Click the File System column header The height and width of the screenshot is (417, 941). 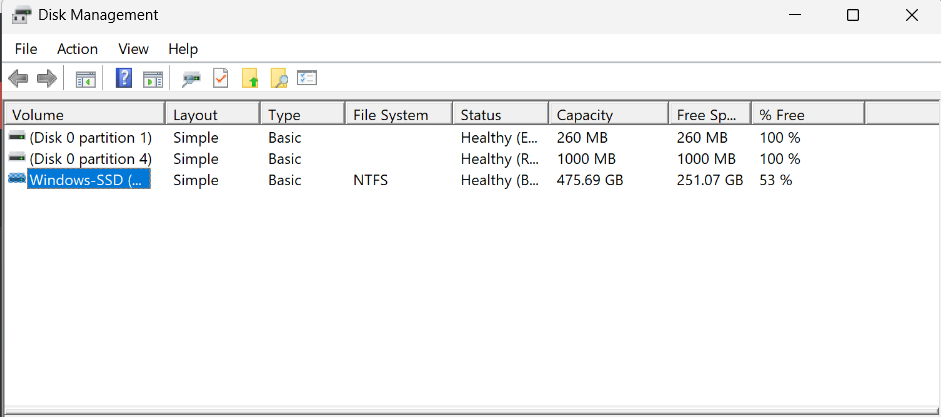pyautogui.click(x=397, y=115)
